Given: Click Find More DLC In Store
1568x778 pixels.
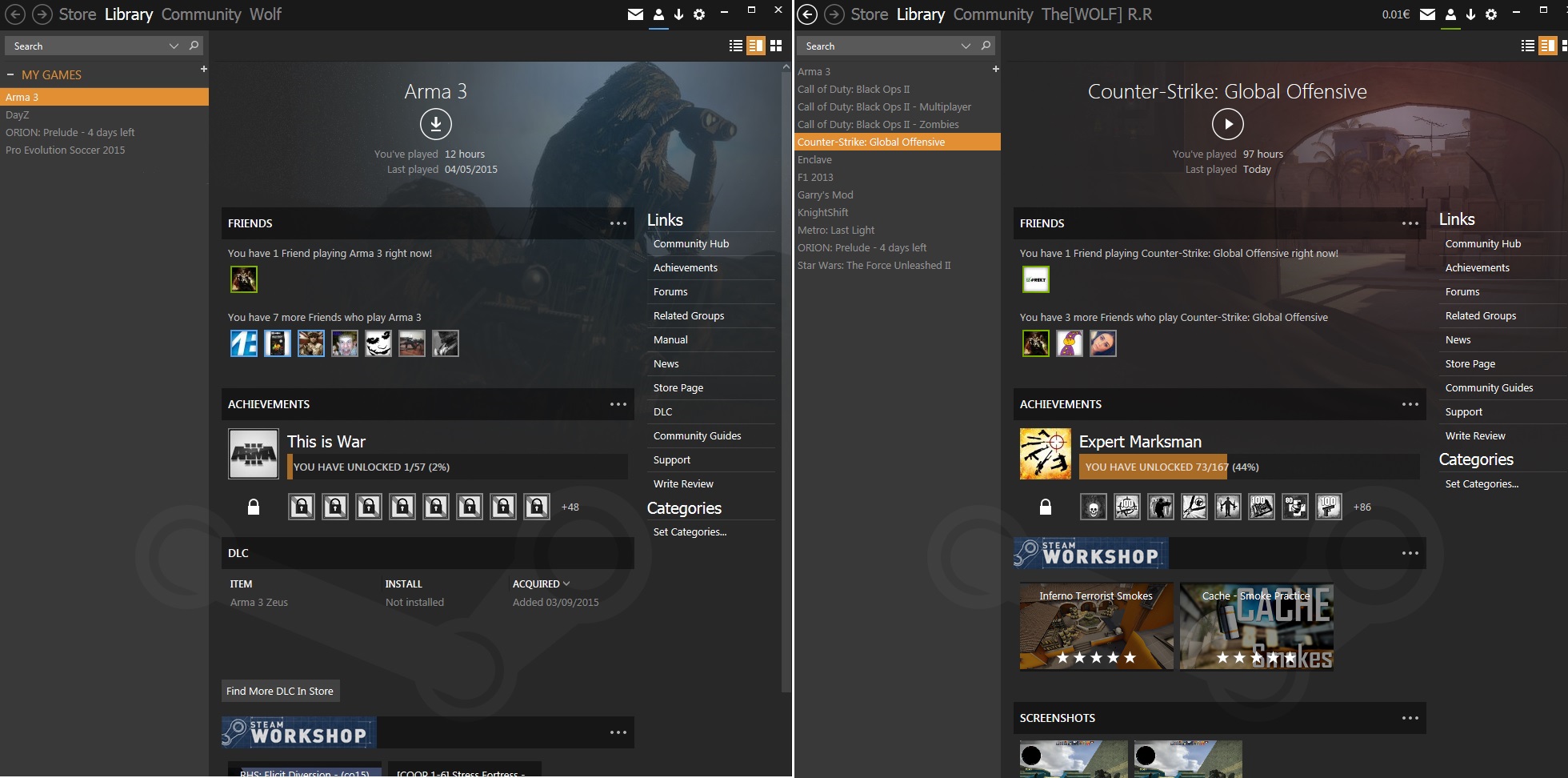Looking at the screenshot, I should pyautogui.click(x=280, y=691).
